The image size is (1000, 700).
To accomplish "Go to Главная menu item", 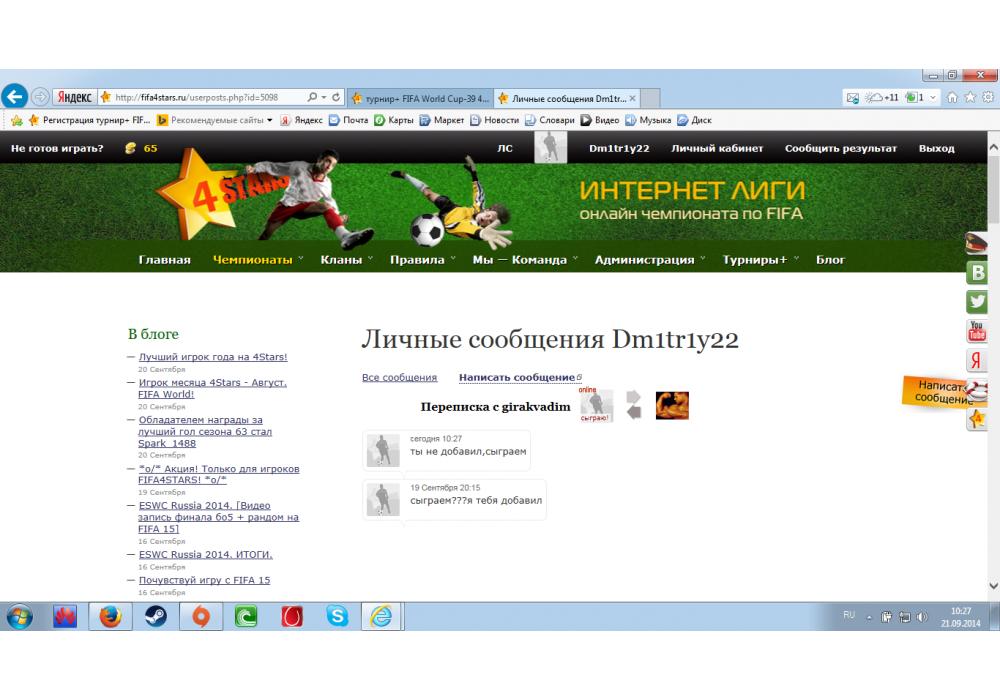I will tap(164, 260).
